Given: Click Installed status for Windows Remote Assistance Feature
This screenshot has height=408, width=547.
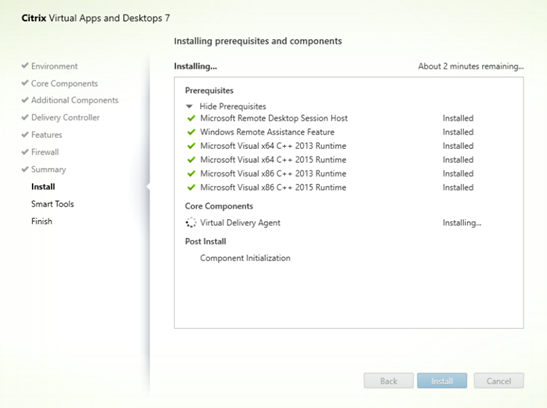Looking at the screenshot, I should 458,132.
